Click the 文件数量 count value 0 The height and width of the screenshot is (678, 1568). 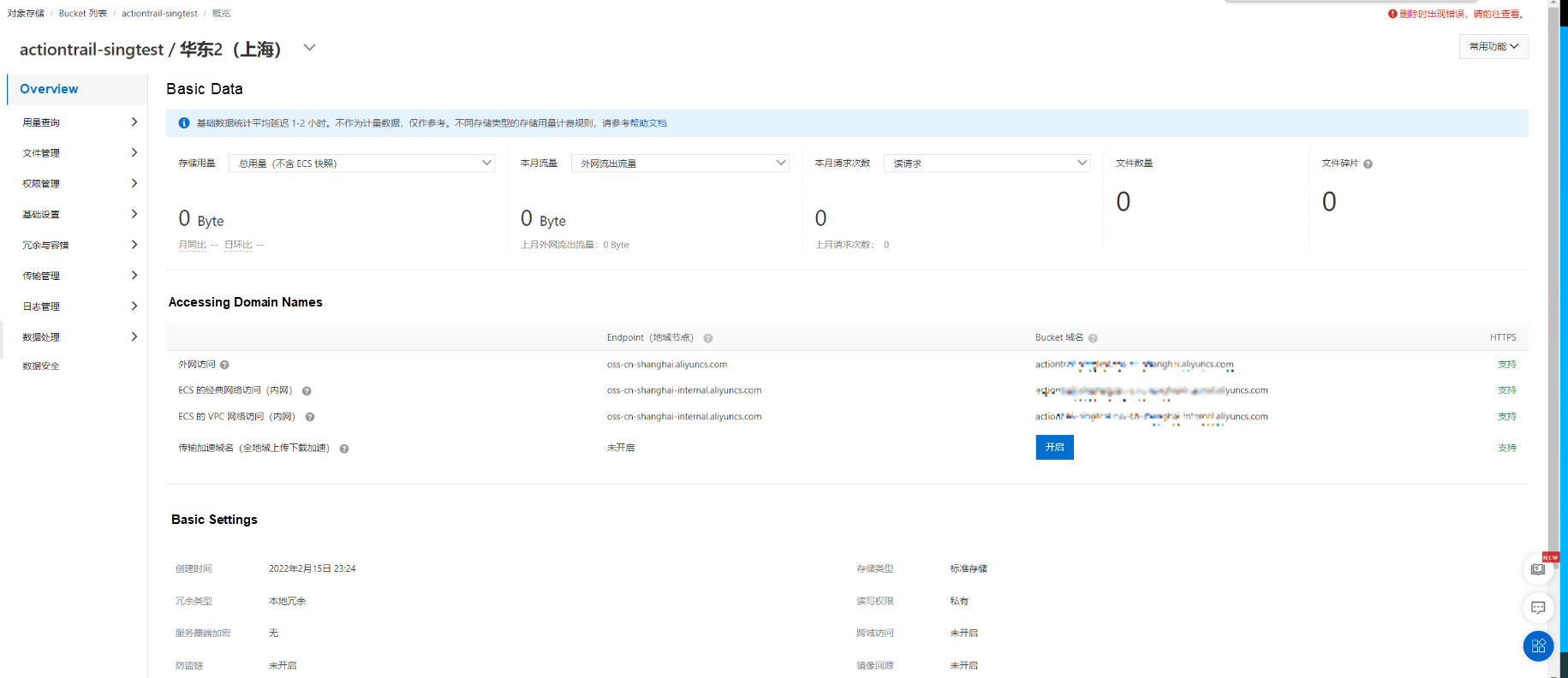tap(1124, 201)
